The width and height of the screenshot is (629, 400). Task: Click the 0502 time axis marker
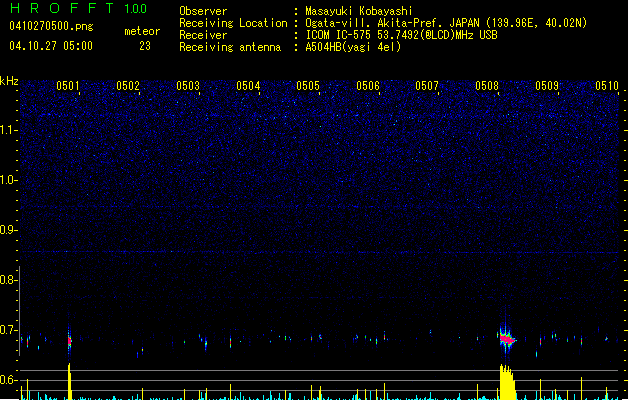tap(128, 86)
